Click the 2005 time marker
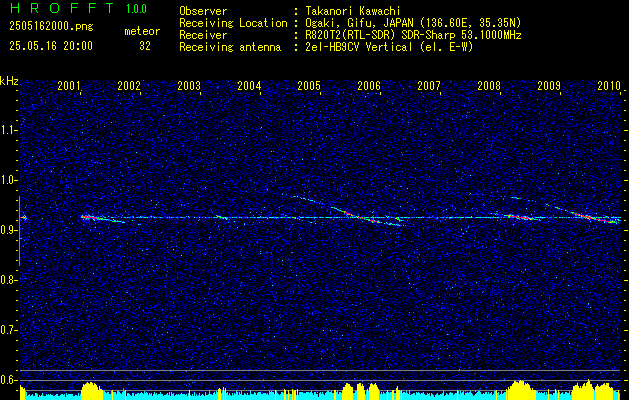Image resolution: width=629 pixels, height=400 pixels. point(309,85)
